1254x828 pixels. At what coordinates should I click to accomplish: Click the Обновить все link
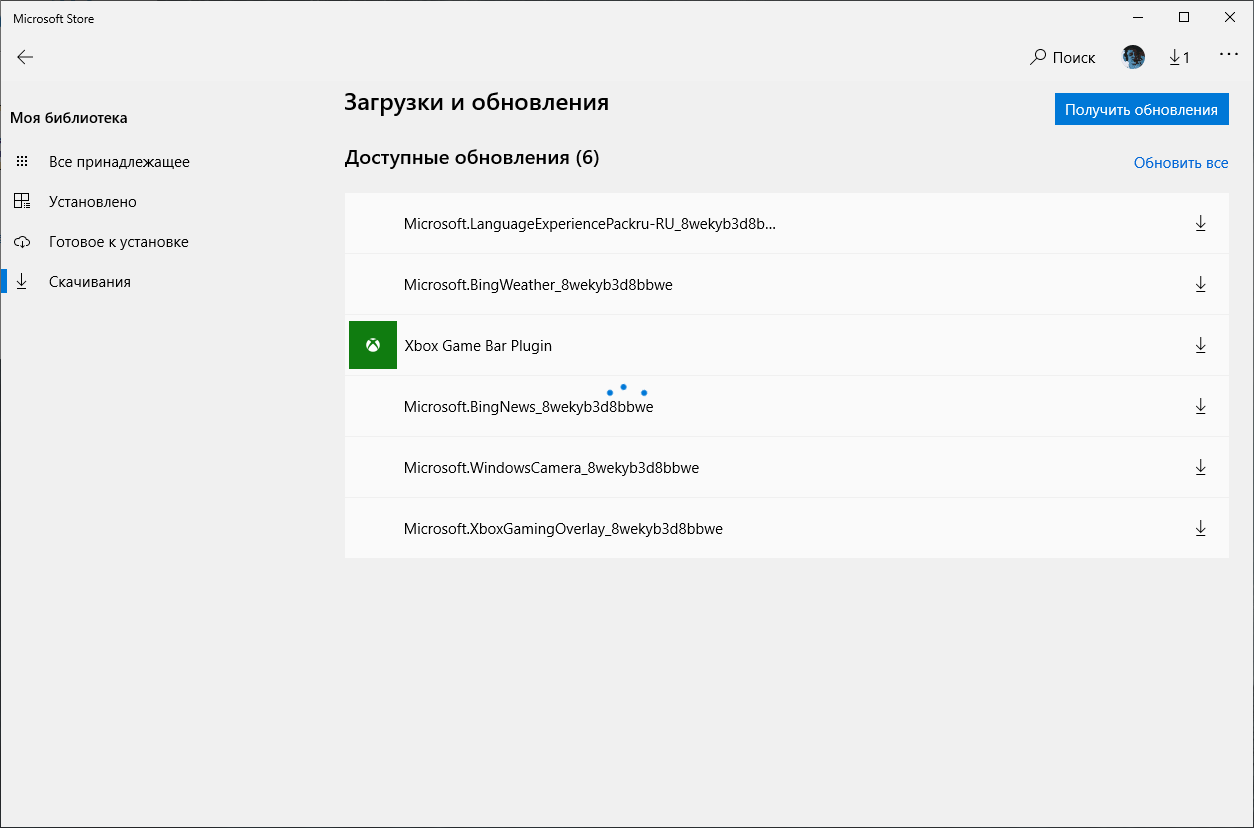pos(1181,162)
